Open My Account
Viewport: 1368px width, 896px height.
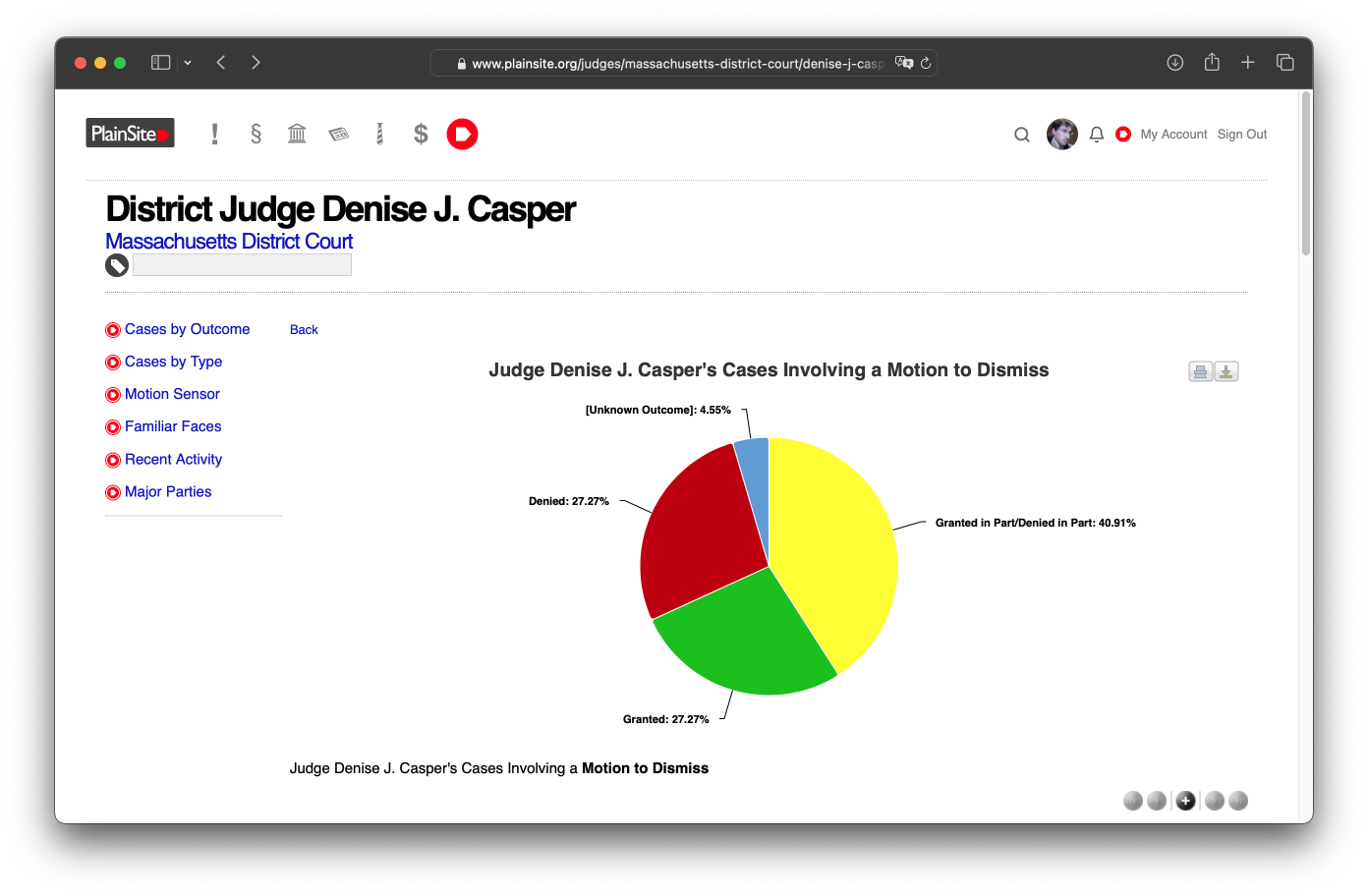pyautogui.click(x=1173, y=135)
